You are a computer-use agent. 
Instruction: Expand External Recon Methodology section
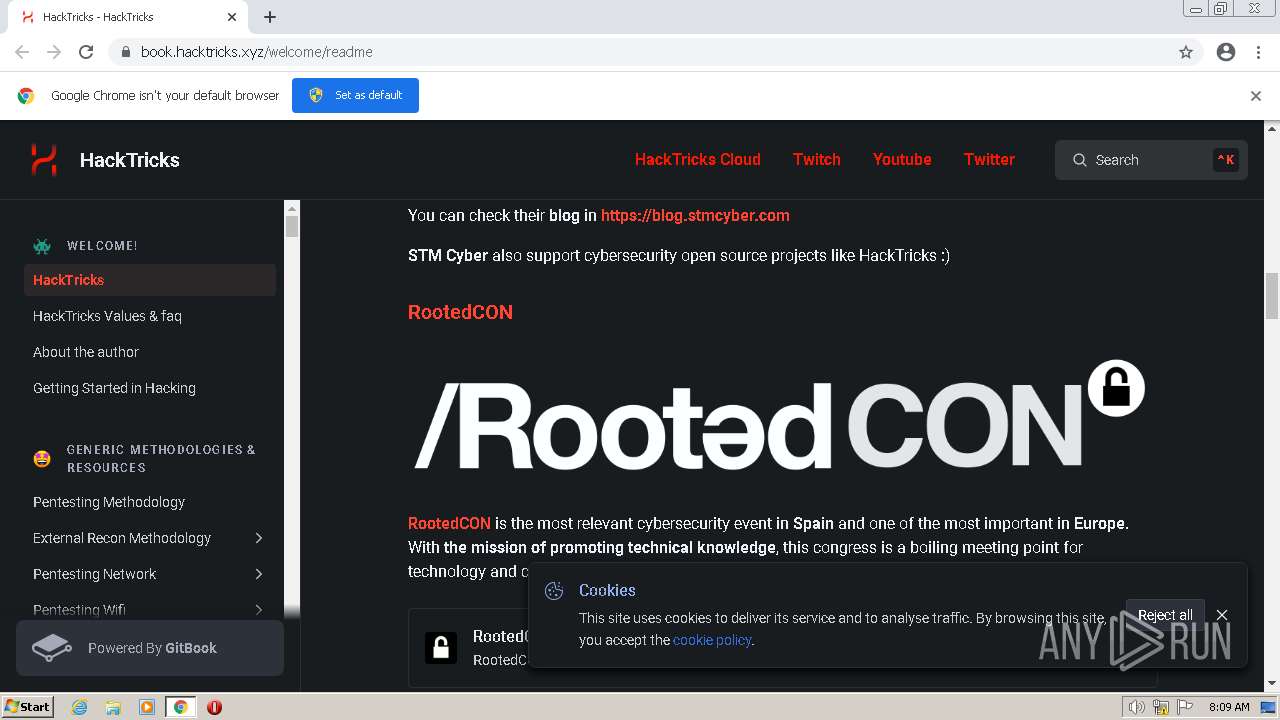tap(259, 538)
